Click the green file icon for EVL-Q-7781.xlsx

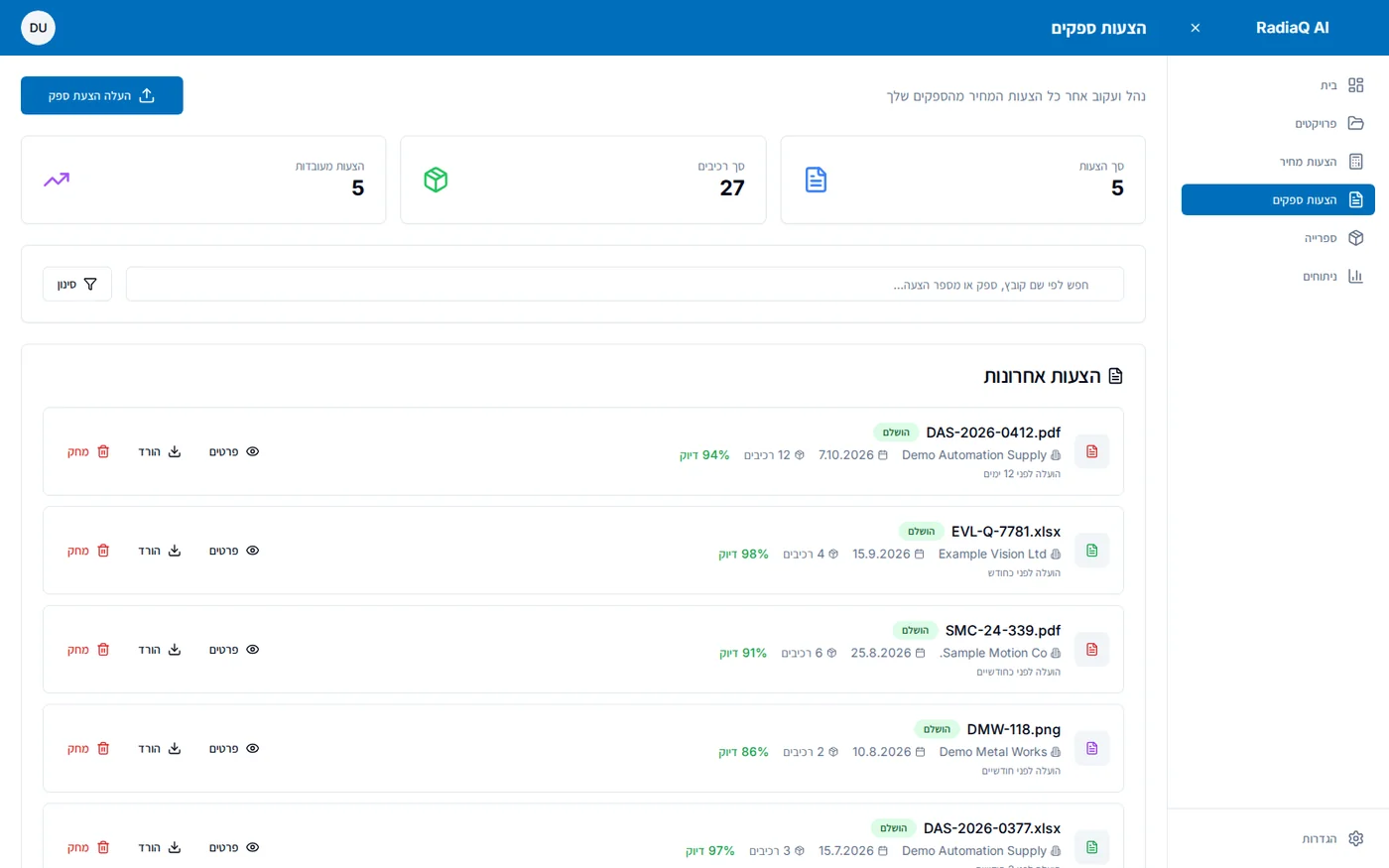[x=1091, y=551]
